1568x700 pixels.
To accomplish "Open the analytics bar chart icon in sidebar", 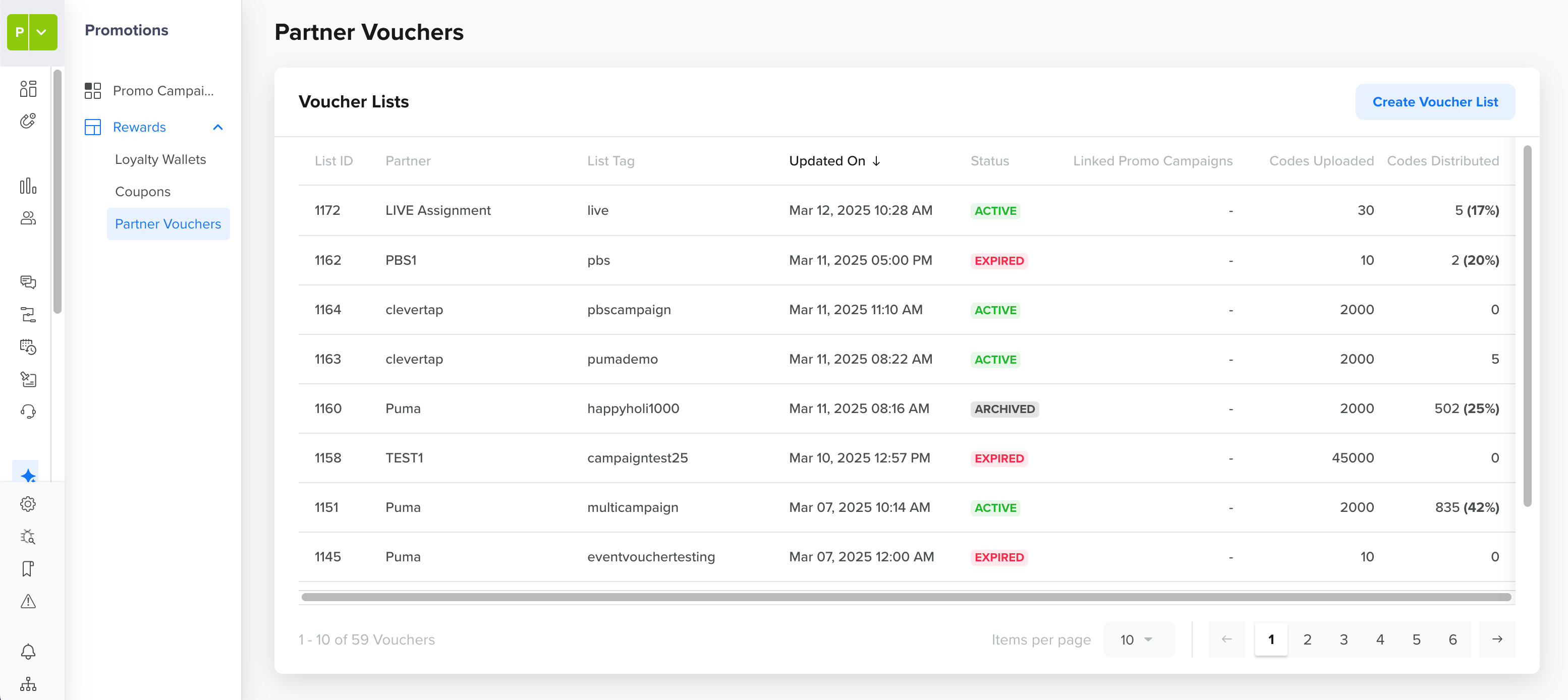I will [28, 186].
